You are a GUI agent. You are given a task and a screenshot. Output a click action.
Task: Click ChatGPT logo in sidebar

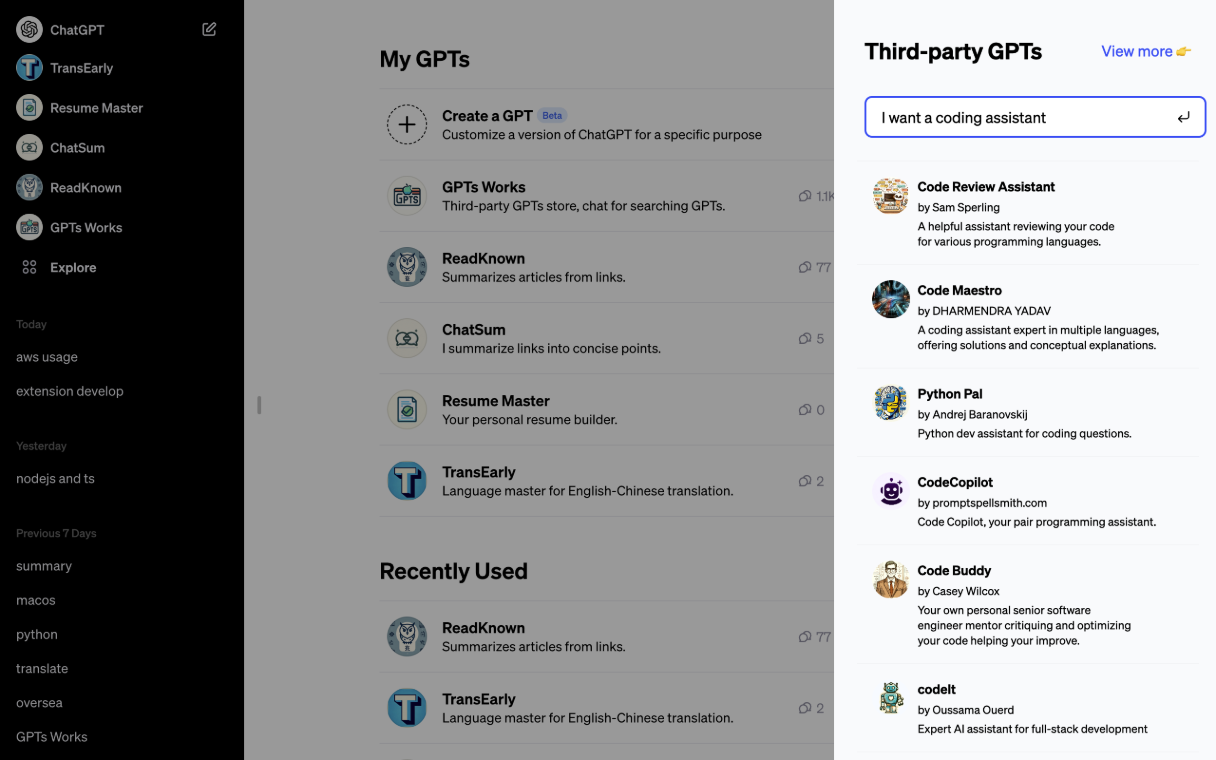tap(29, 29)
